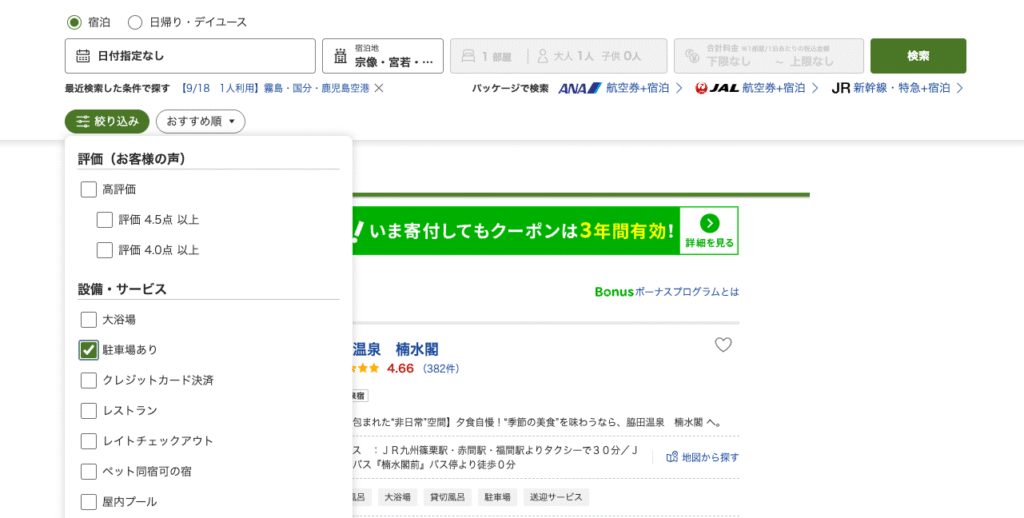Image resolution: width=1024 pixels, height=518 pixels.
Task: Open JR 新幹線・特急+宿泊 package search
Action: pos(897,88)
